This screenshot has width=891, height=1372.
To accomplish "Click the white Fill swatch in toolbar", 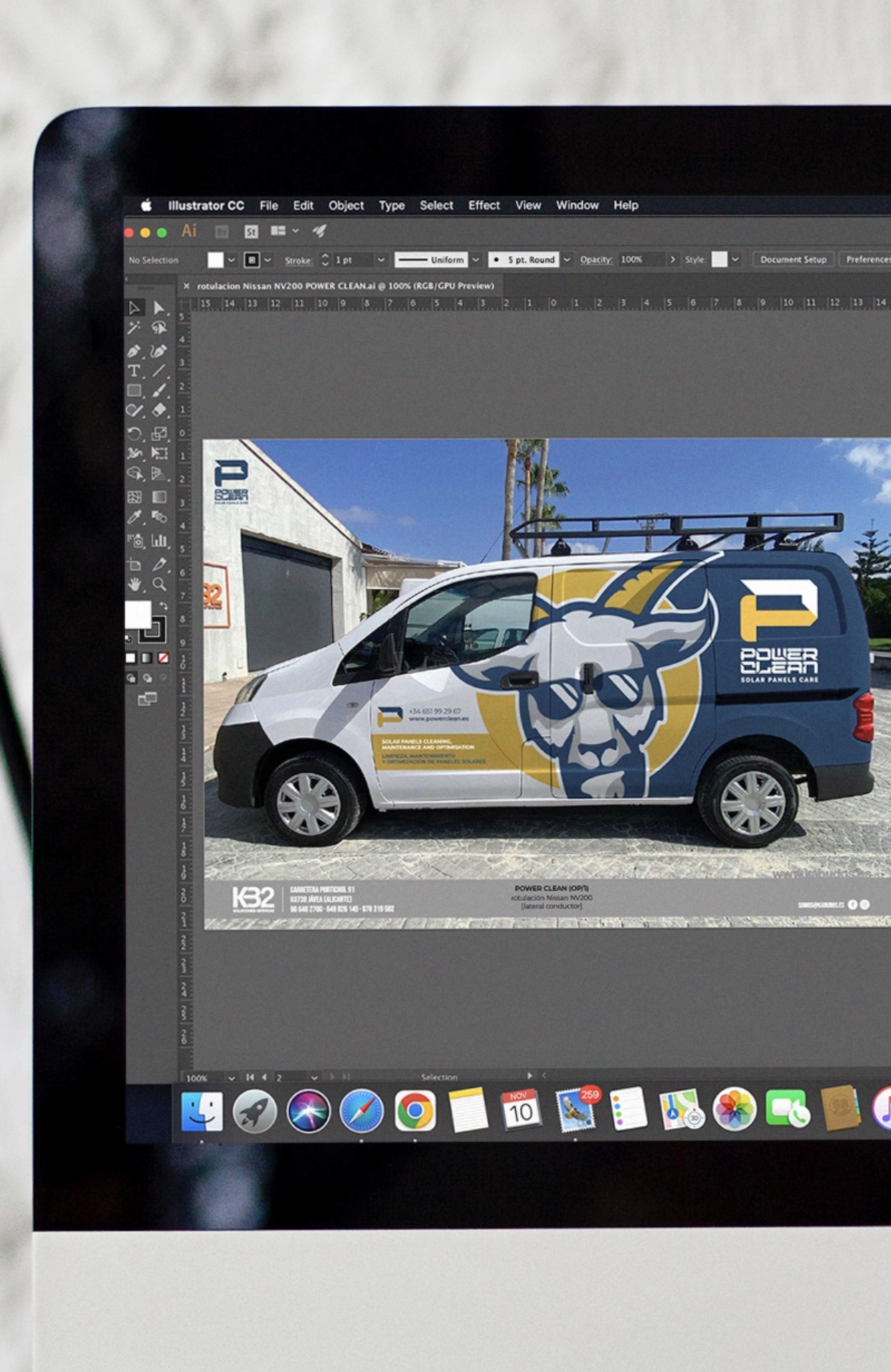I will (x=138, y=615).
